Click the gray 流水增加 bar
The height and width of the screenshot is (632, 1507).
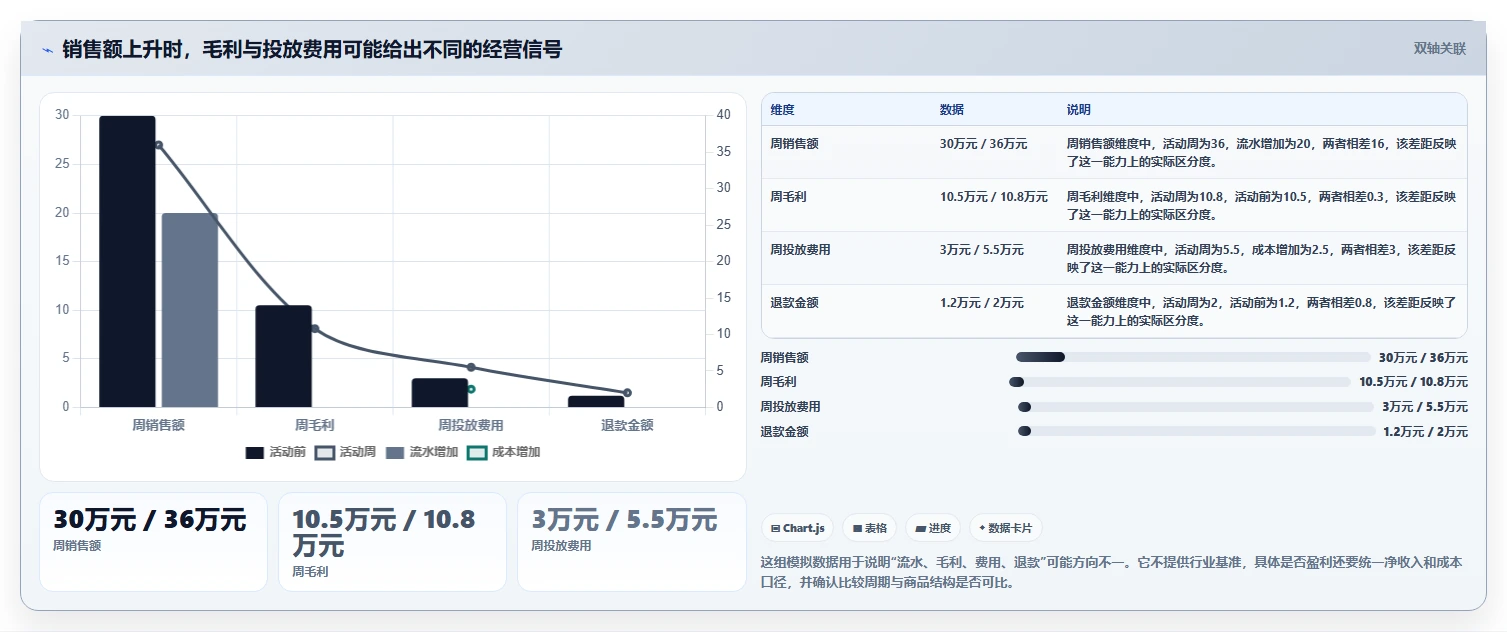pyautogui.click(x=190, y=310)
